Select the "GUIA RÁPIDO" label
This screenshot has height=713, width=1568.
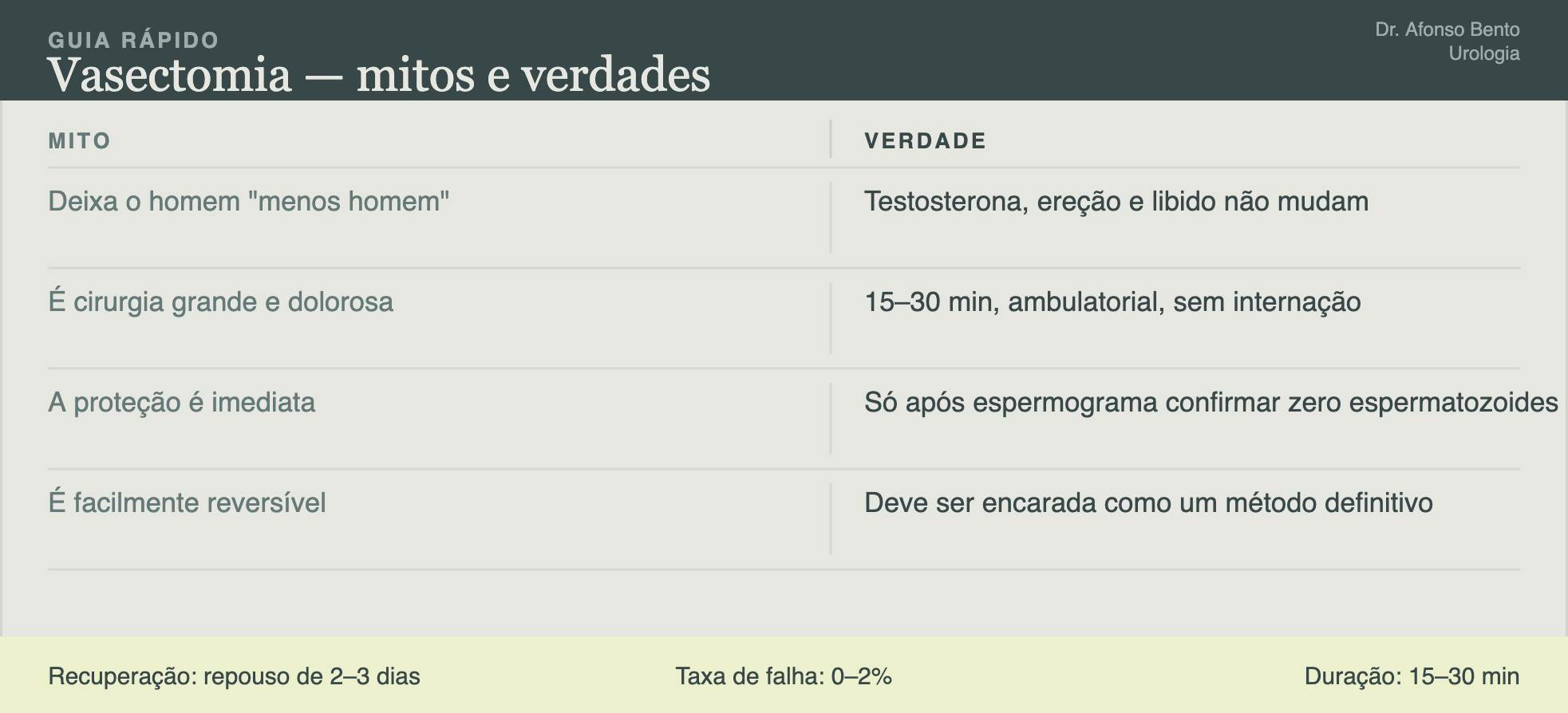pyautogui.click(x=133, y=40)
